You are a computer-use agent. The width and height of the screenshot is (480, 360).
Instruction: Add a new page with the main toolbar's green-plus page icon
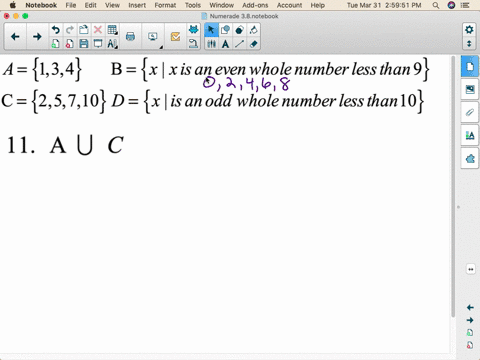click(55, 44)
